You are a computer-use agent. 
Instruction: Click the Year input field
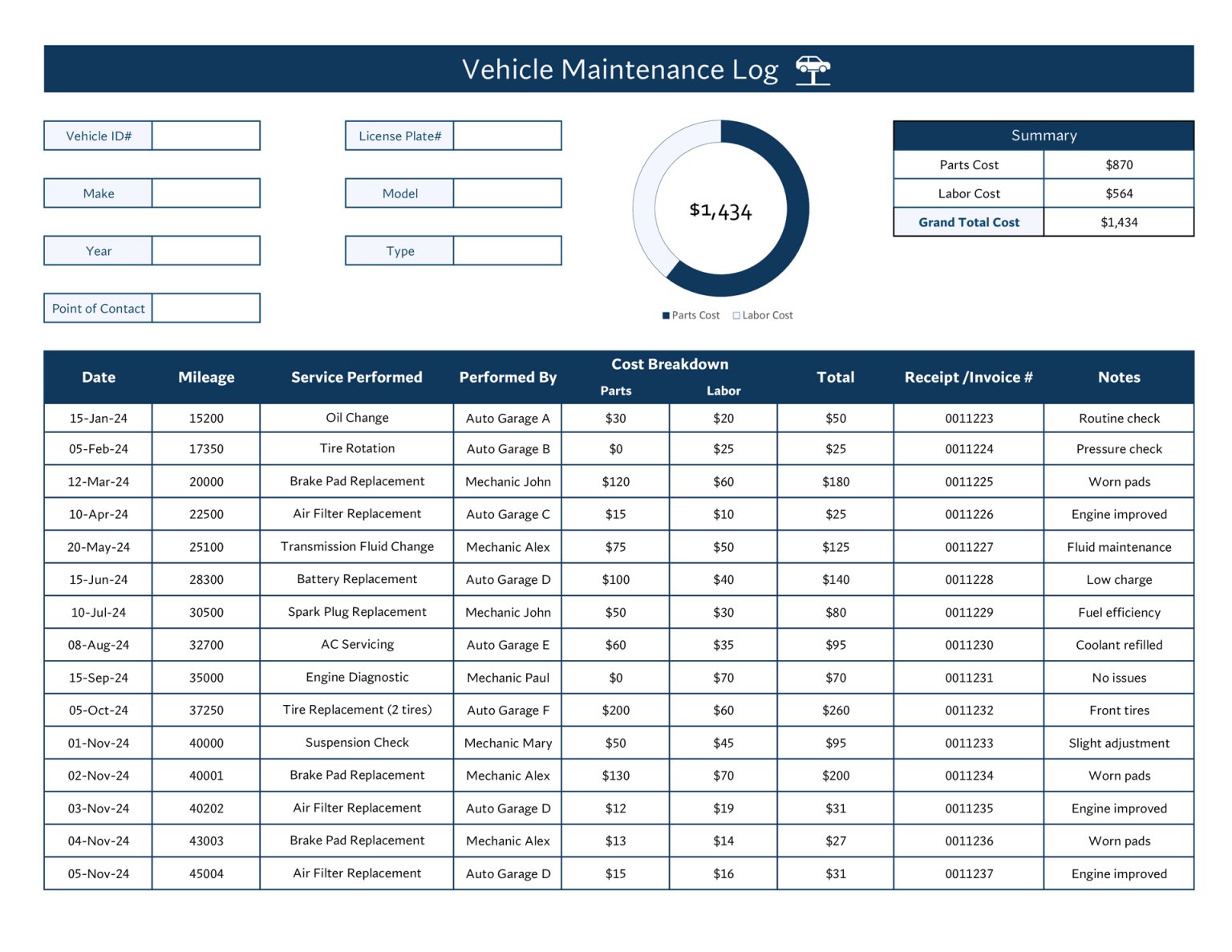click(206, 250)
